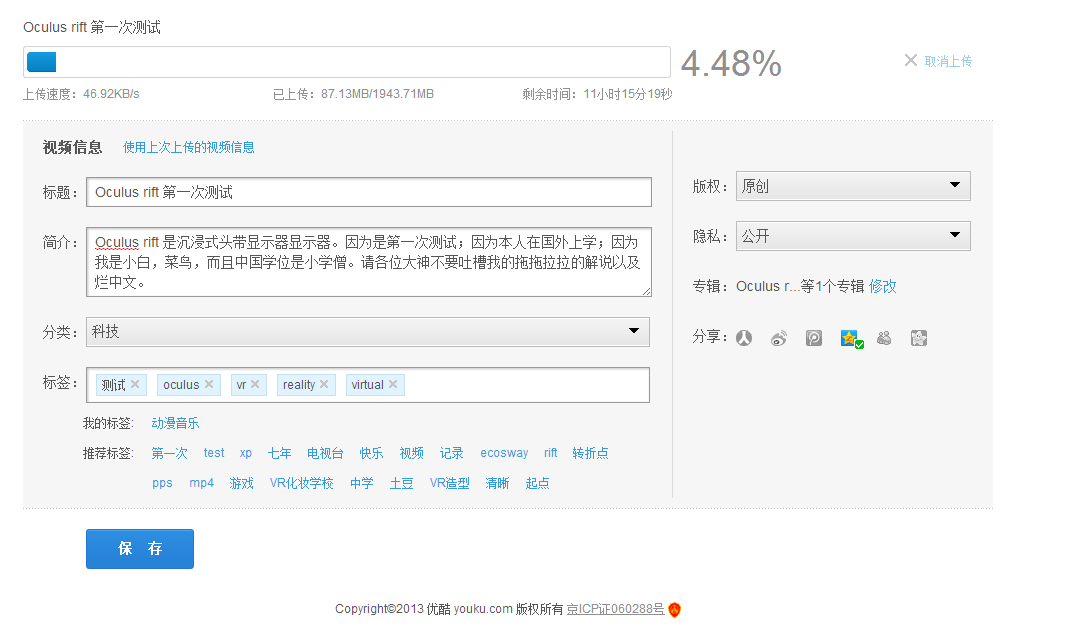Click the X icon beside 取消上传
Screen dimensions: 1082x634
[911, 61]
